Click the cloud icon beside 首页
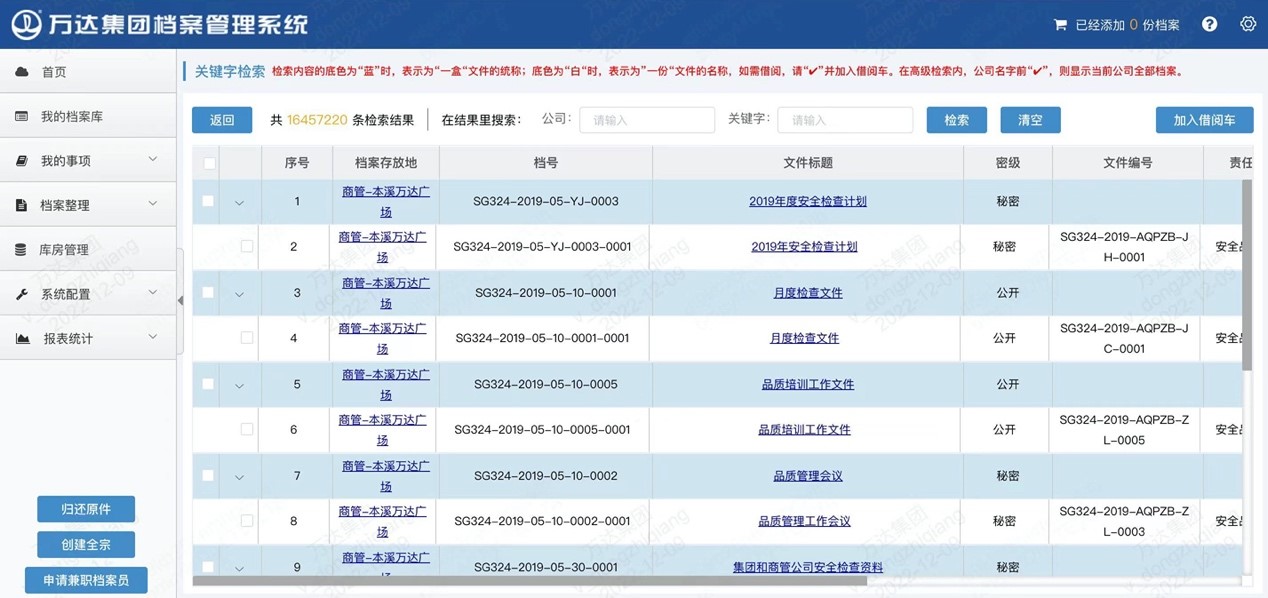Image resolution: width=1268 pixels, height=598 pixels. pos(21,72)
